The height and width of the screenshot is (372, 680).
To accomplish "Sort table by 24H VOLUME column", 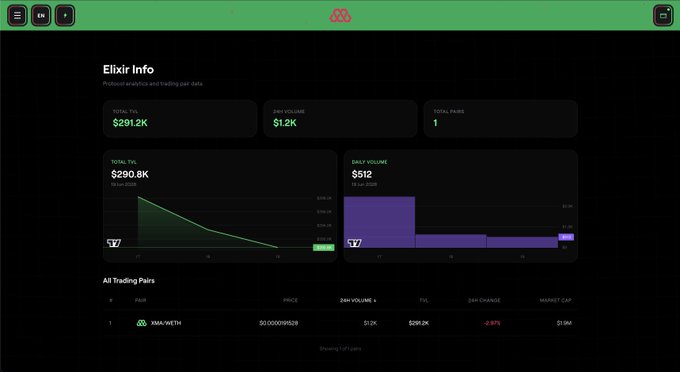I will pos(358,300).
